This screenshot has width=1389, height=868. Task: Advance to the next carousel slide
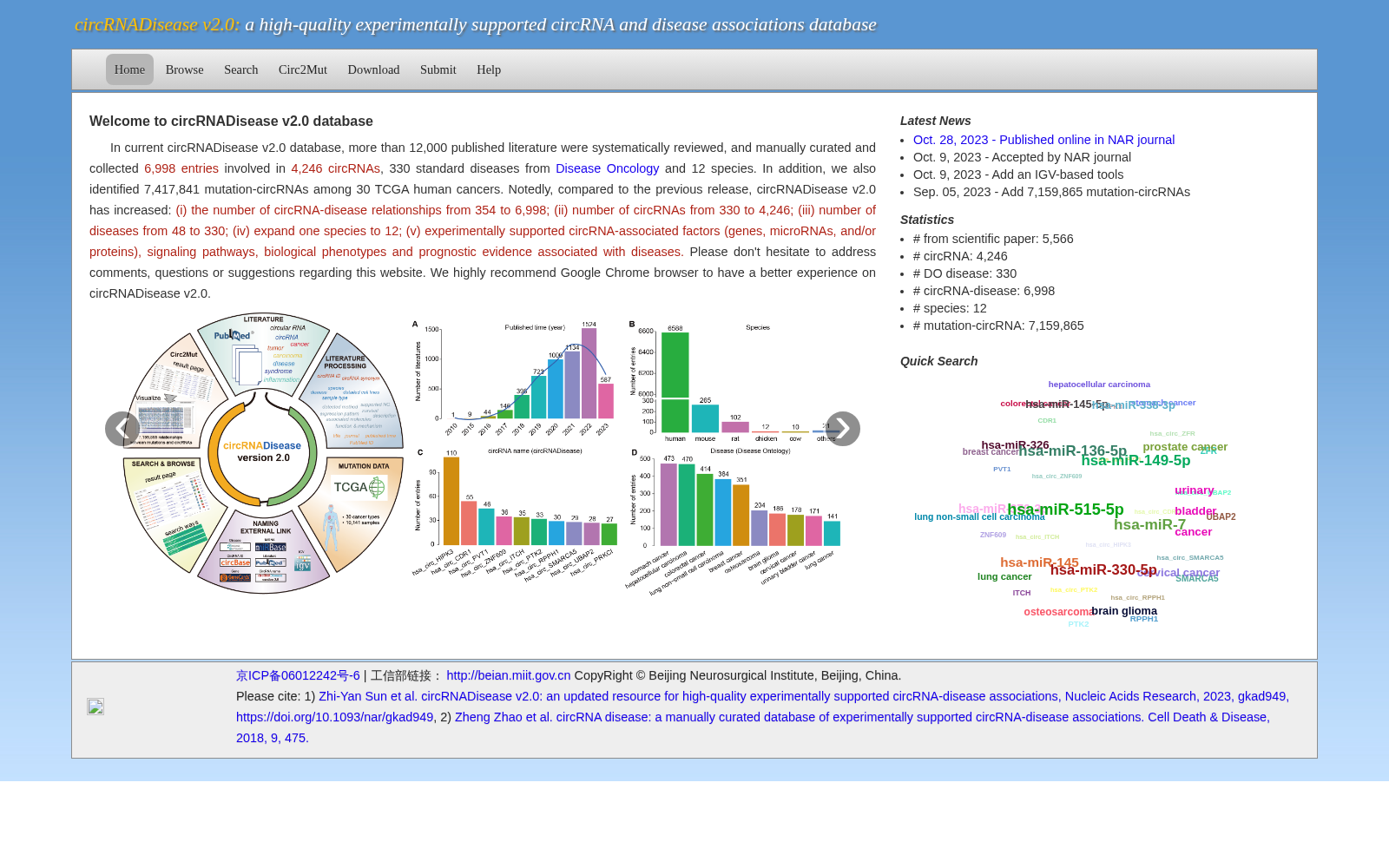(x=842, y=429)
